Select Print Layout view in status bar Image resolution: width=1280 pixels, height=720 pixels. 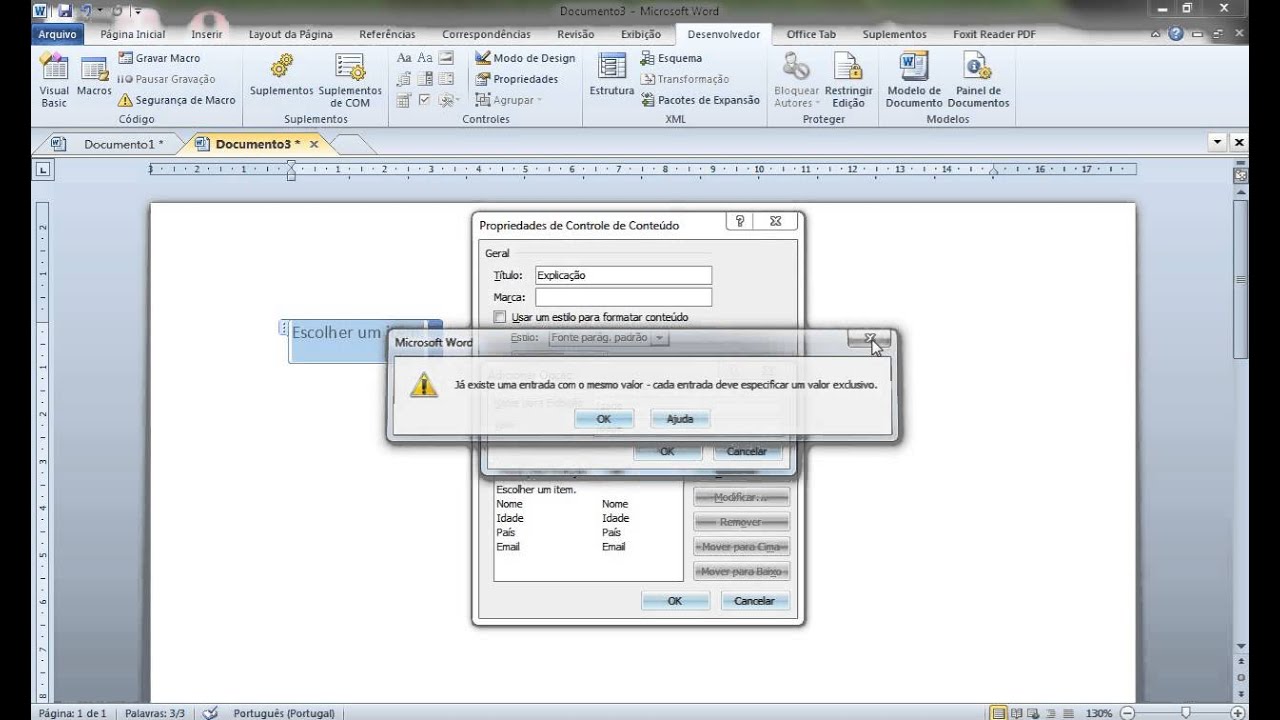point(998,713)
